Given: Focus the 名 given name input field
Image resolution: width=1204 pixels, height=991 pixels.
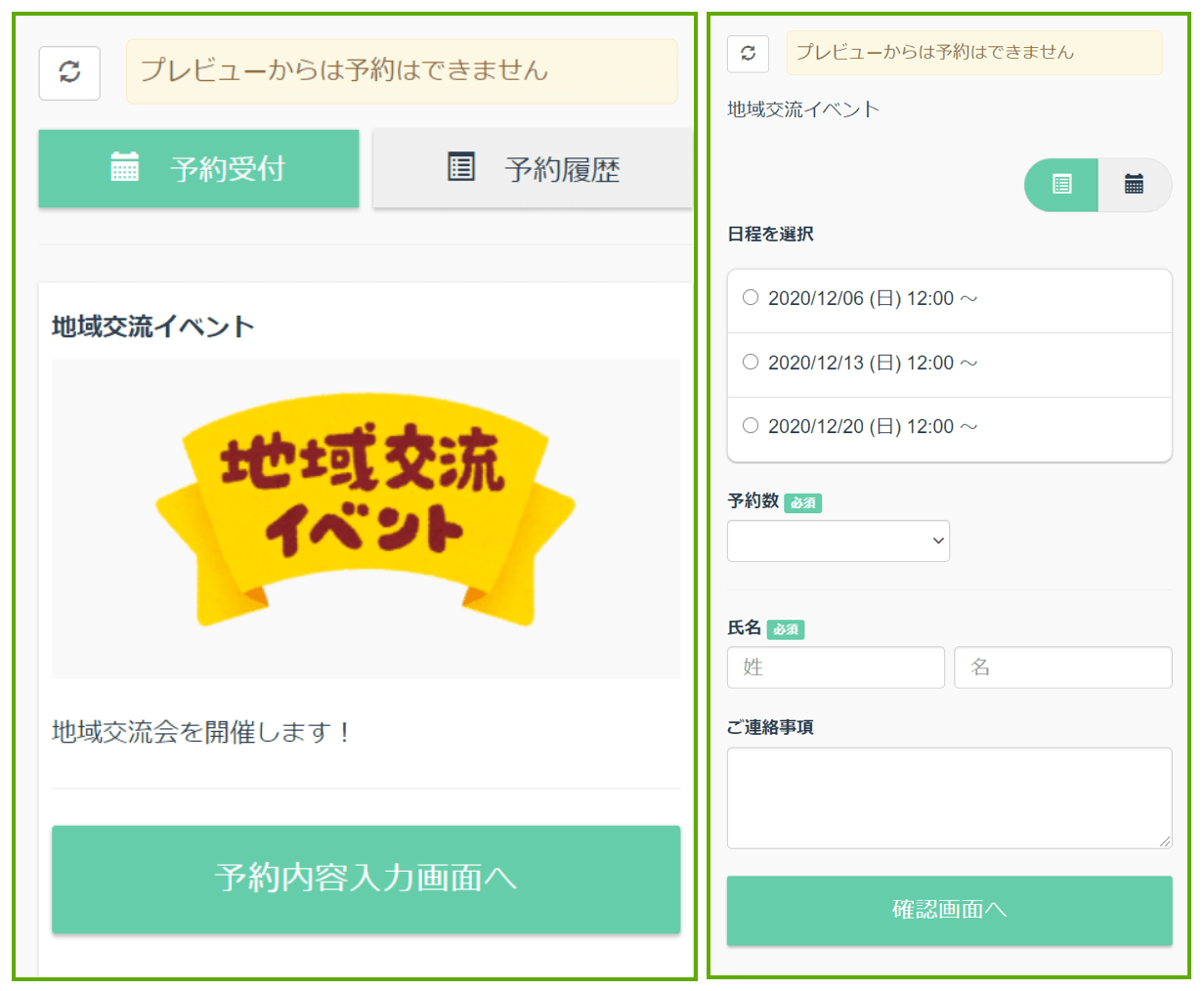Looking at the screenshot, I should point(1062,668).
